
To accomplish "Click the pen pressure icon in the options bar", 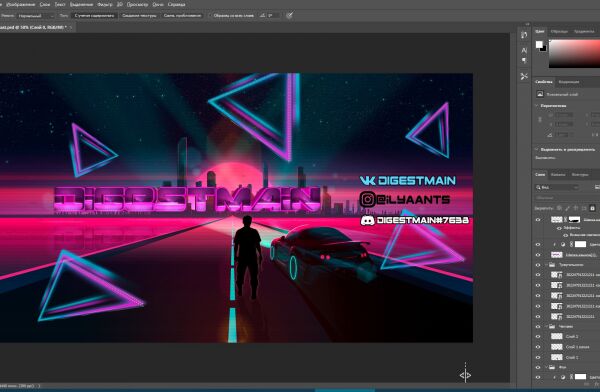I will click(290, 15).
